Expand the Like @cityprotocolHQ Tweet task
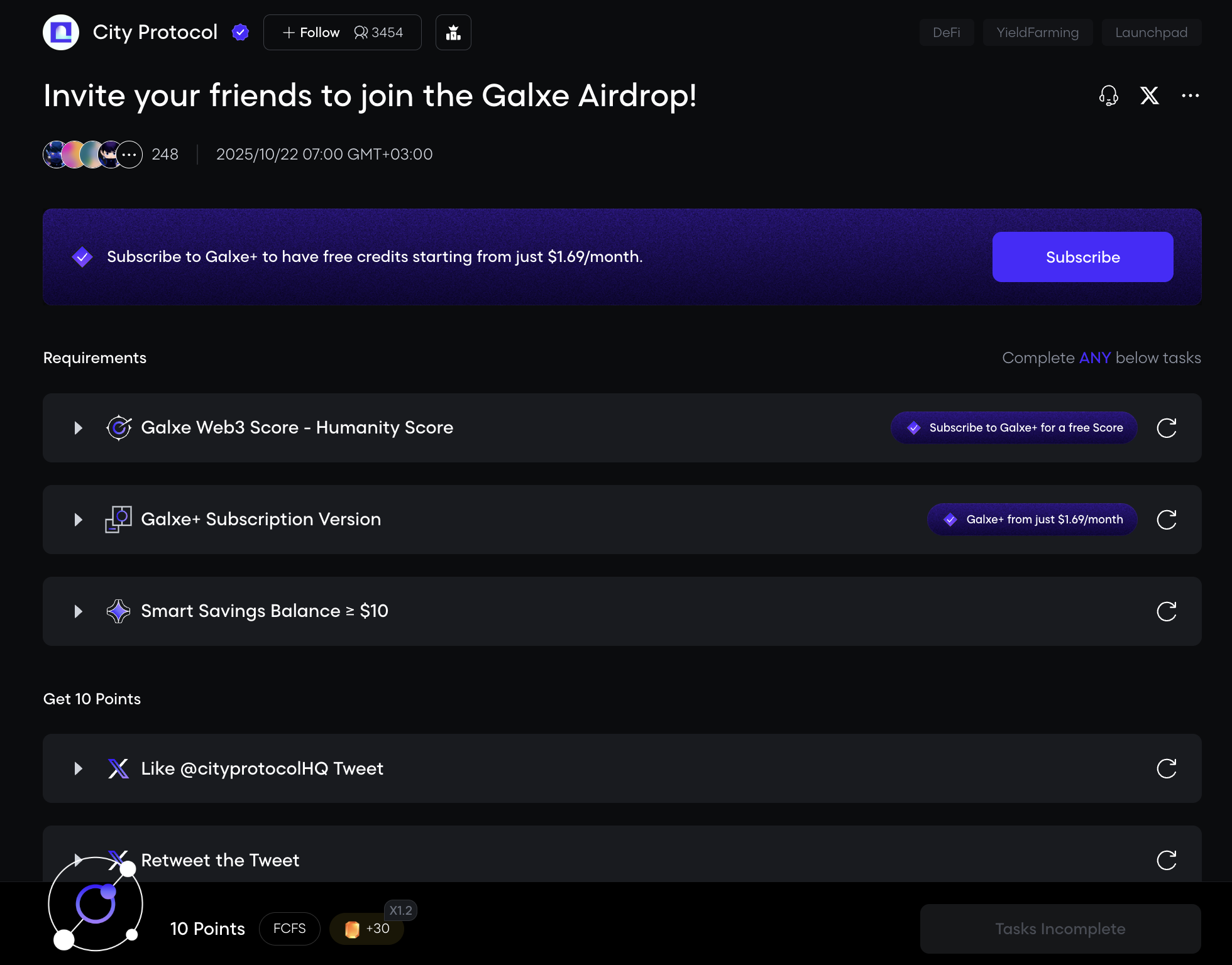1232x965 pixels. pyautogui.click(x=78, y=768)
